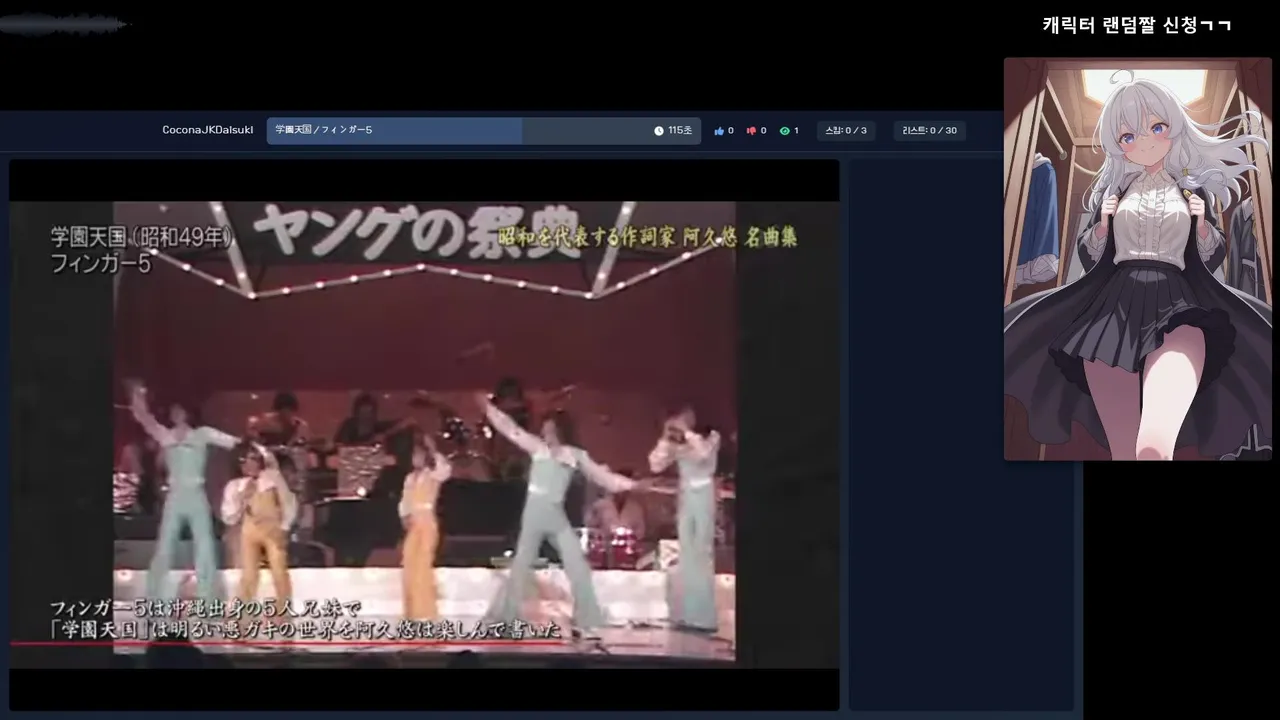This screenshot has height=720, width=1280.
Task: Click the CoconaJKDaisuki username
Action: click(208, 130)
